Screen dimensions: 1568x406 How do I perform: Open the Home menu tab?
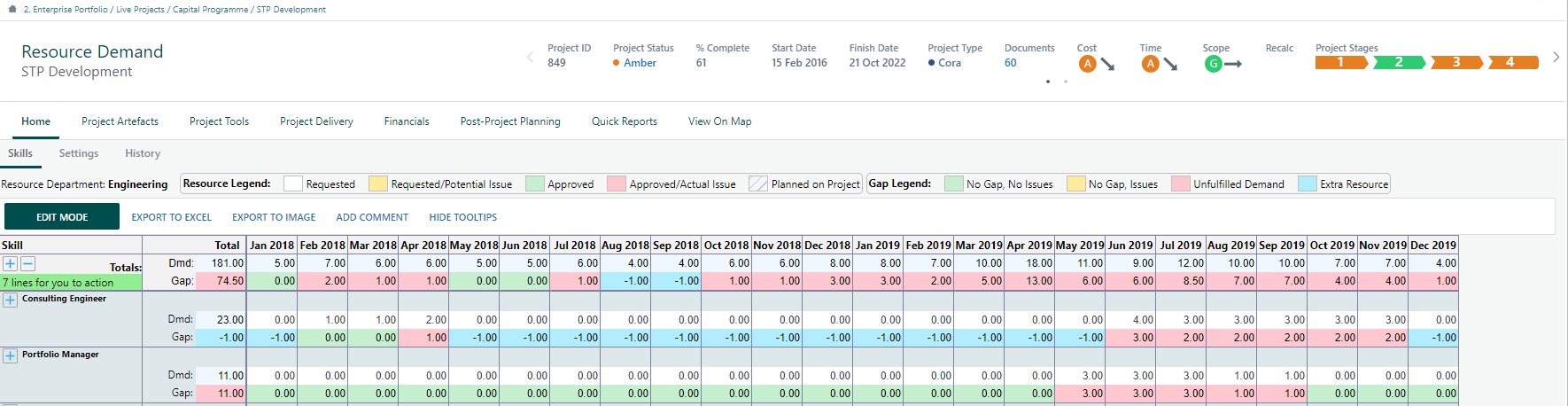coord(35,121)
